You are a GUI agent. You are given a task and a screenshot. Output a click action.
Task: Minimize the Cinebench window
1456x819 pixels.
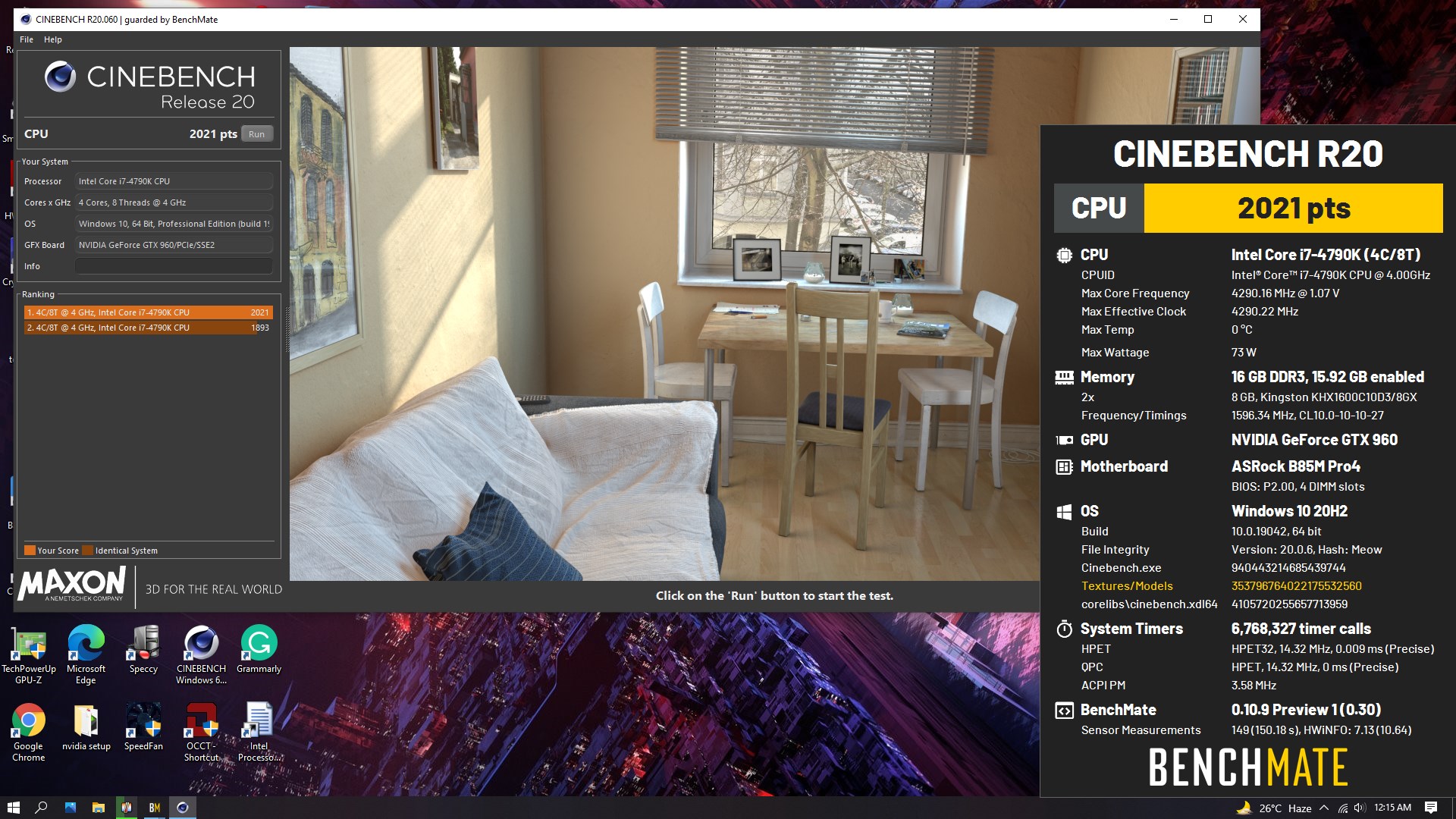click(1173, 19)
